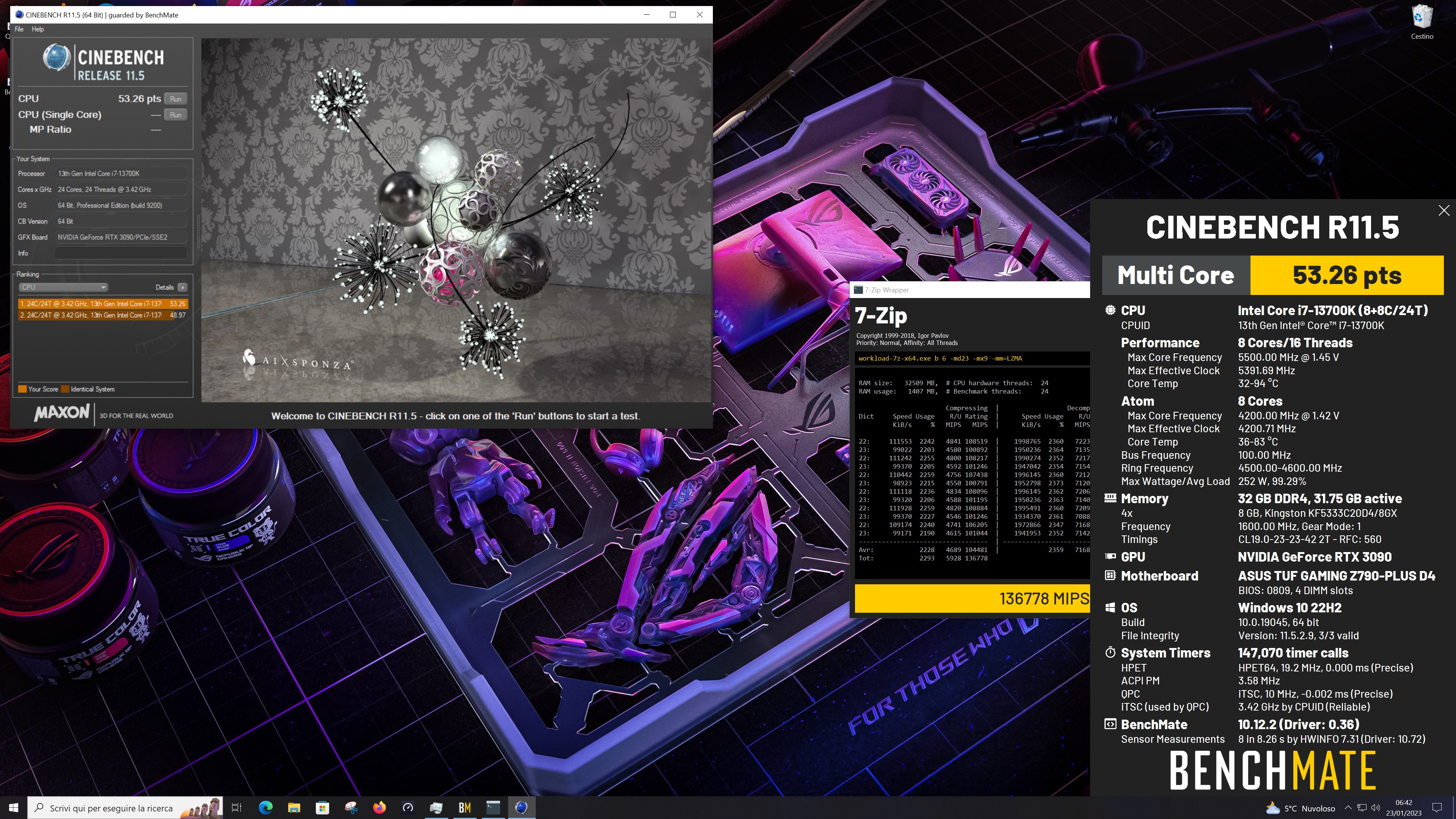Open the Cestino recycle bin desktop icon
The width and height of the screenshot is (1456, 819).
[1421, 23]
